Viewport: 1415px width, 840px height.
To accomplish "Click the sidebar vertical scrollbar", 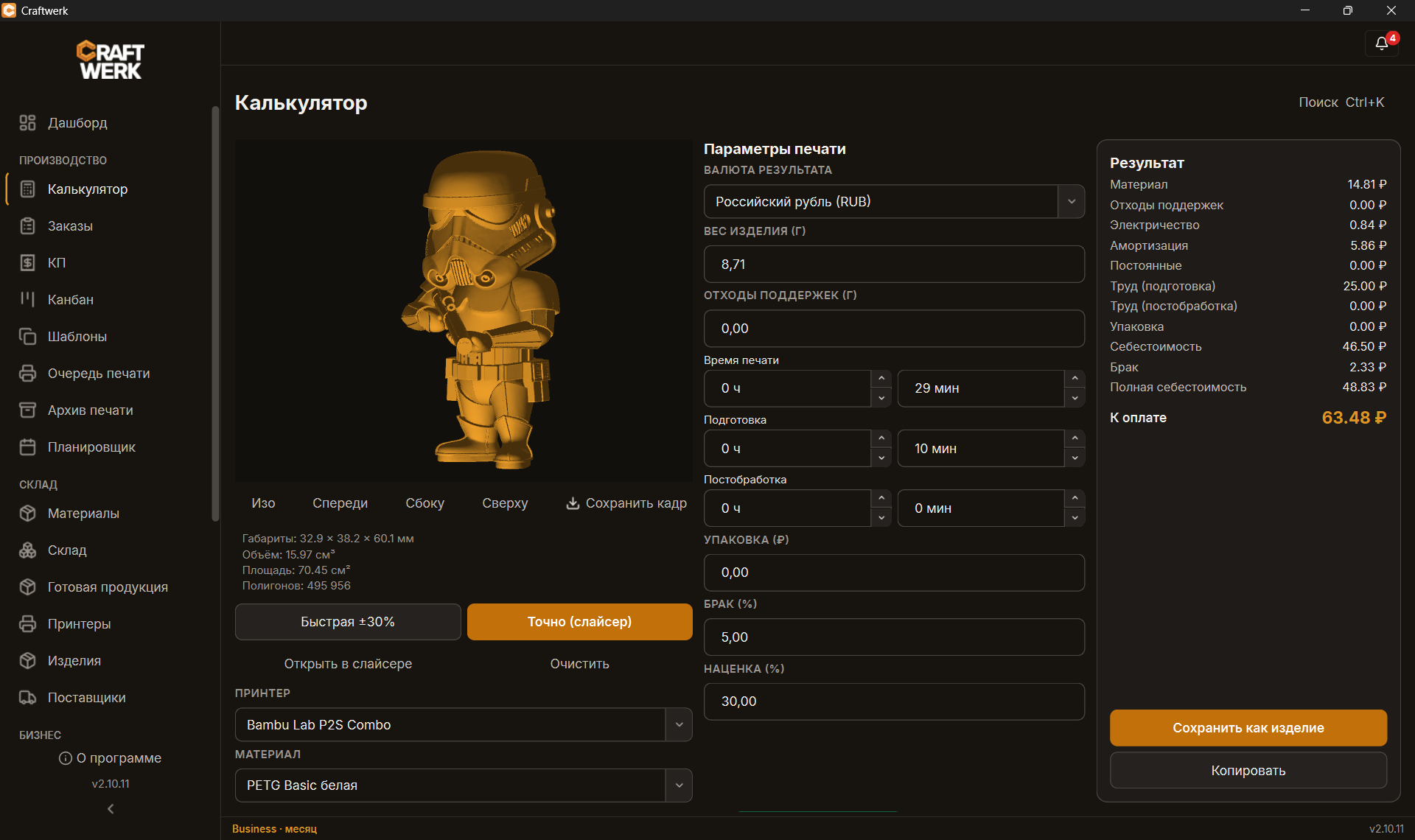I will click(x=215, y=313).
